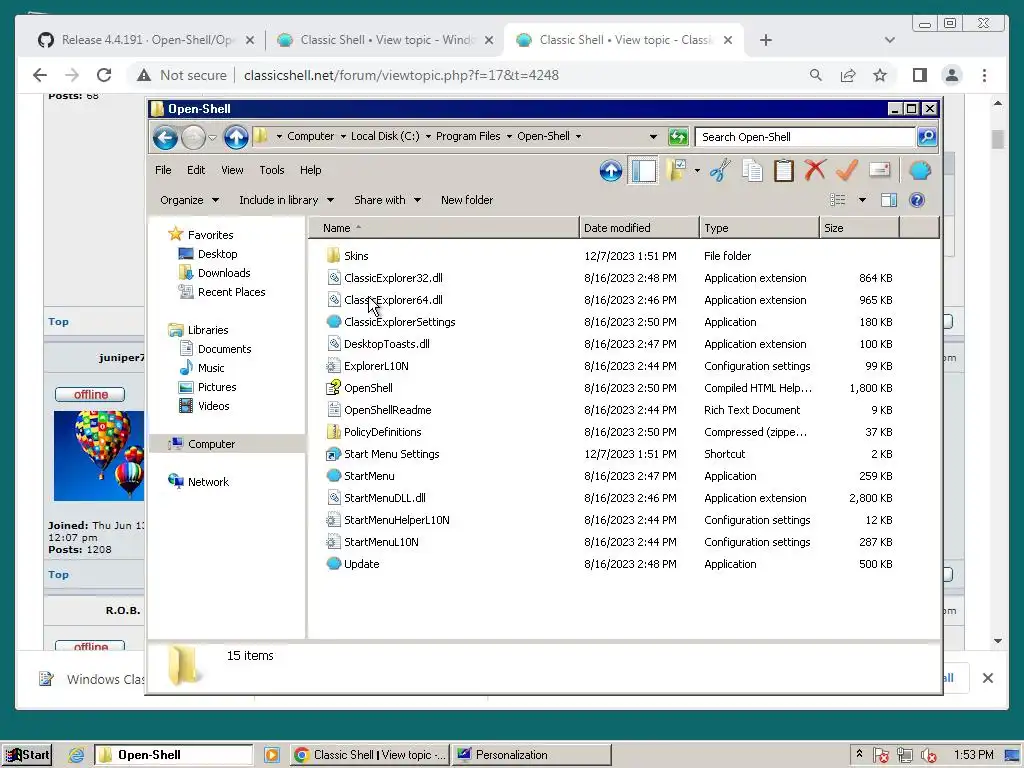Click the red X Delete toolbar icon
1024x768 pixels.
(x=815, y=170)
